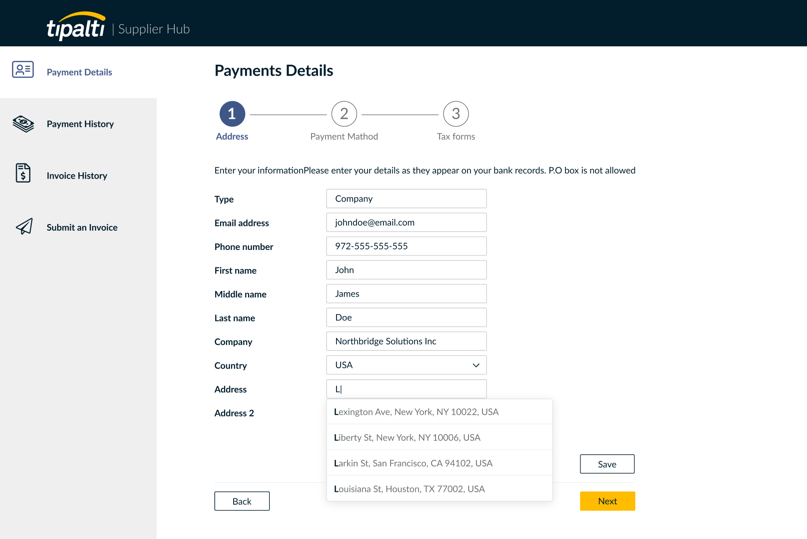Image resolution: width=807 pixels, height=539 pixels.
Task: Jump to step 2 Payment Method circle
Action: [344, 114]
